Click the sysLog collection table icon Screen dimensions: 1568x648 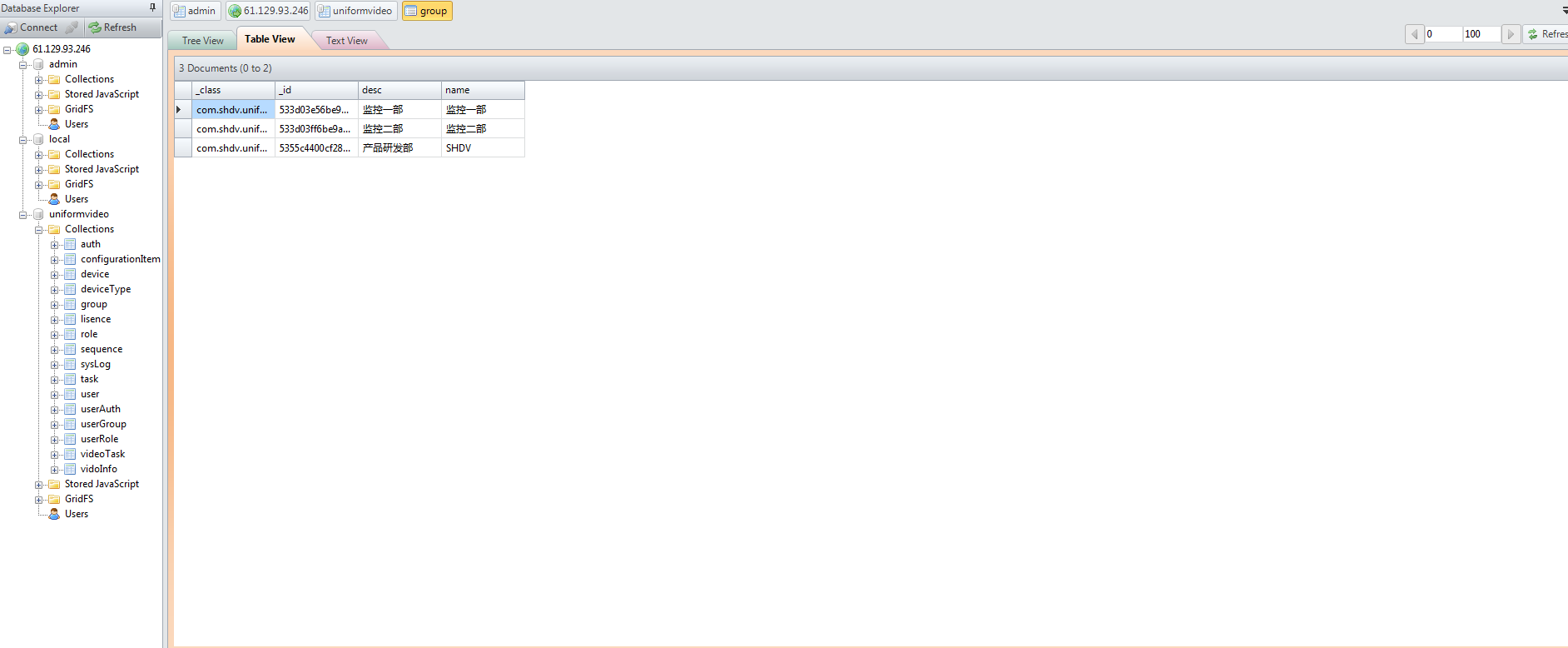click(70, 364)
